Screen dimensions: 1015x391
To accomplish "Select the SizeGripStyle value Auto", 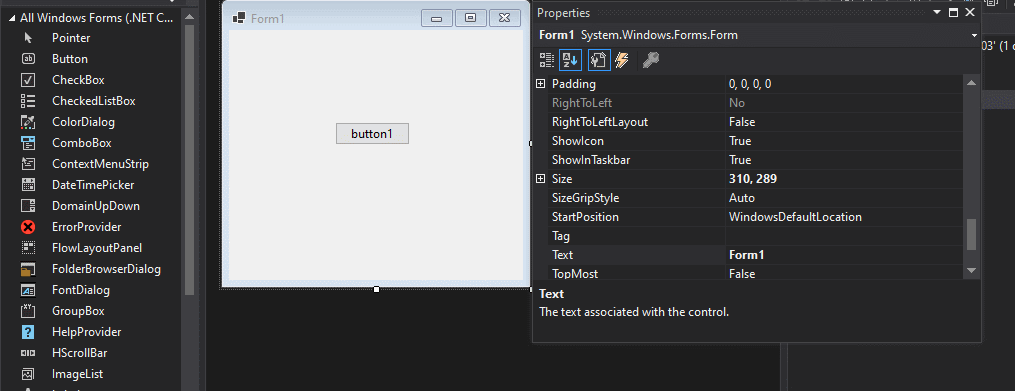I will (x=742, y=198).
